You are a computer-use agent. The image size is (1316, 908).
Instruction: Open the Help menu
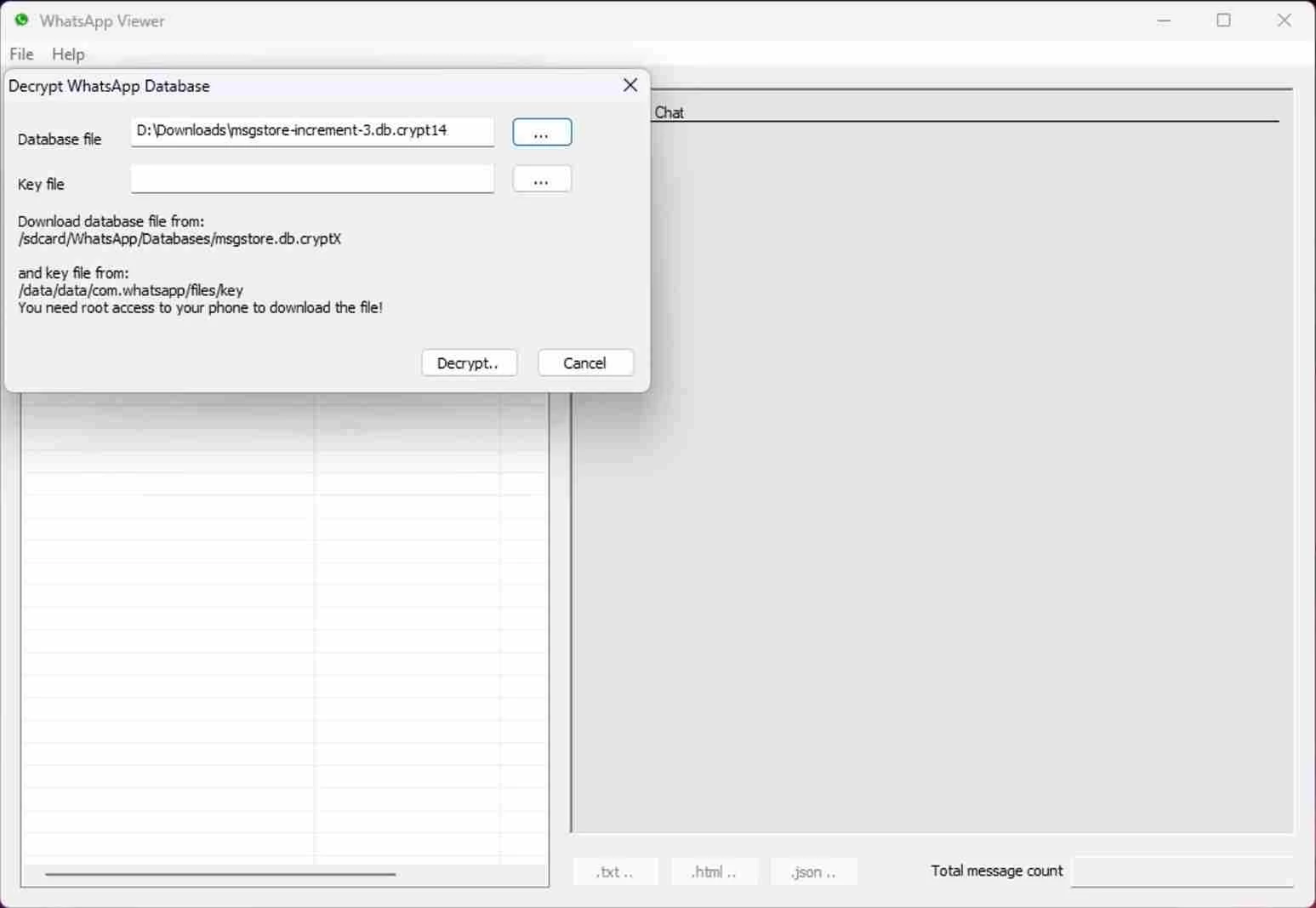(x=68, y=54)
